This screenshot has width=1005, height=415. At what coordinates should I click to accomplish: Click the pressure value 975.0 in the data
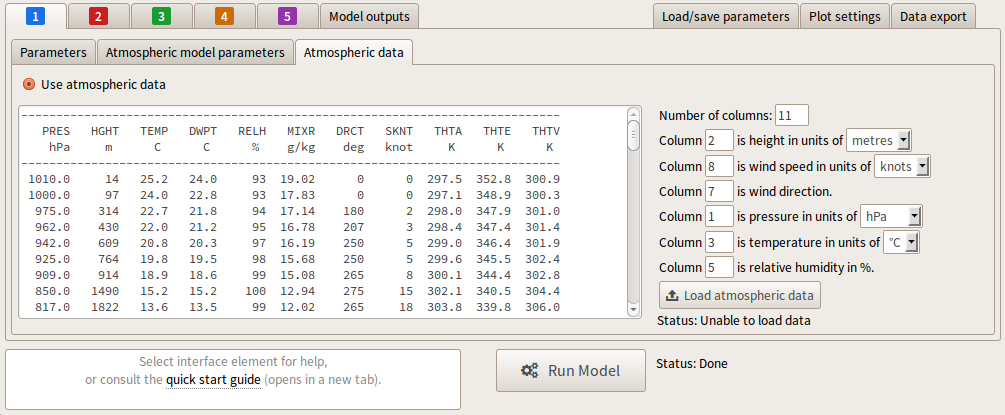(x=53, y=210)
